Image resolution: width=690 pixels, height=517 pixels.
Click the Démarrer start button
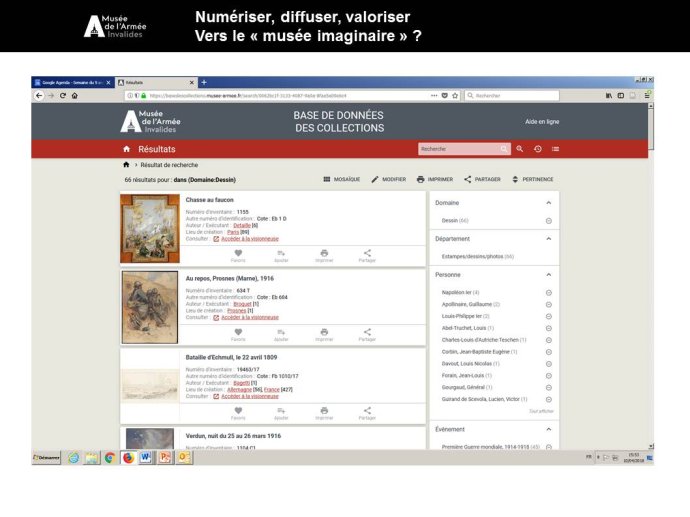coord(46,458)
